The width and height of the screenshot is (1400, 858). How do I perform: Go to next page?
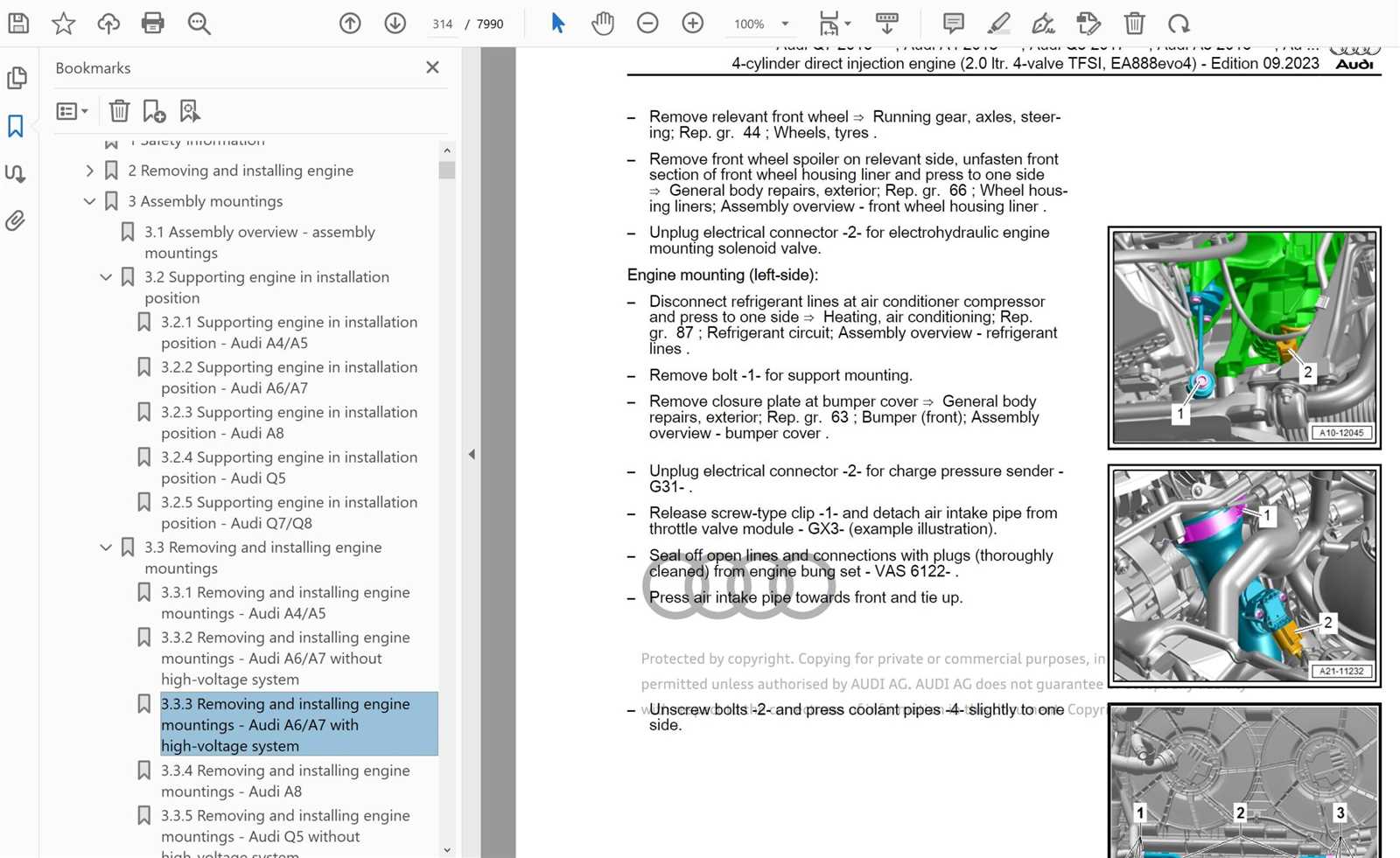click(395, 24)
